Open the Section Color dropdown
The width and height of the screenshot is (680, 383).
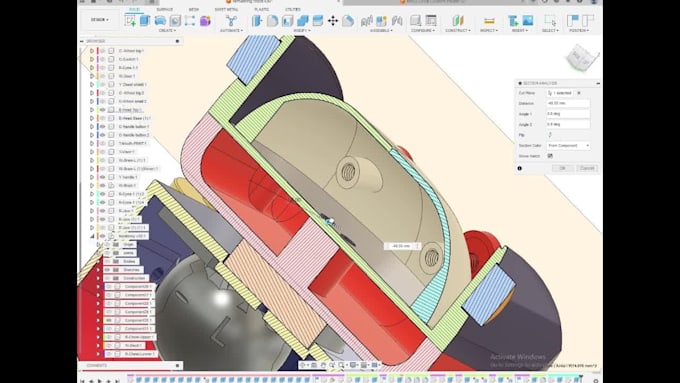568,145
